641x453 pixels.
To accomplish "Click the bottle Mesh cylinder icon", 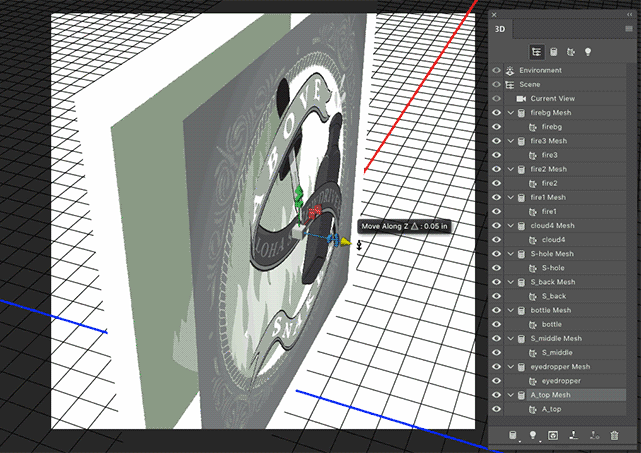I will (521, 310).
